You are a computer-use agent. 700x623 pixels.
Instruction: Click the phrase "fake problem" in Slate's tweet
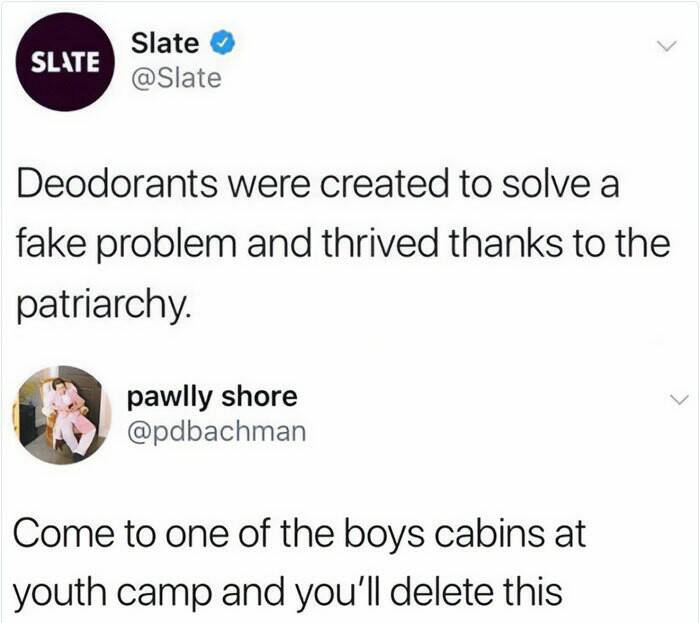[x=126, y=245]
